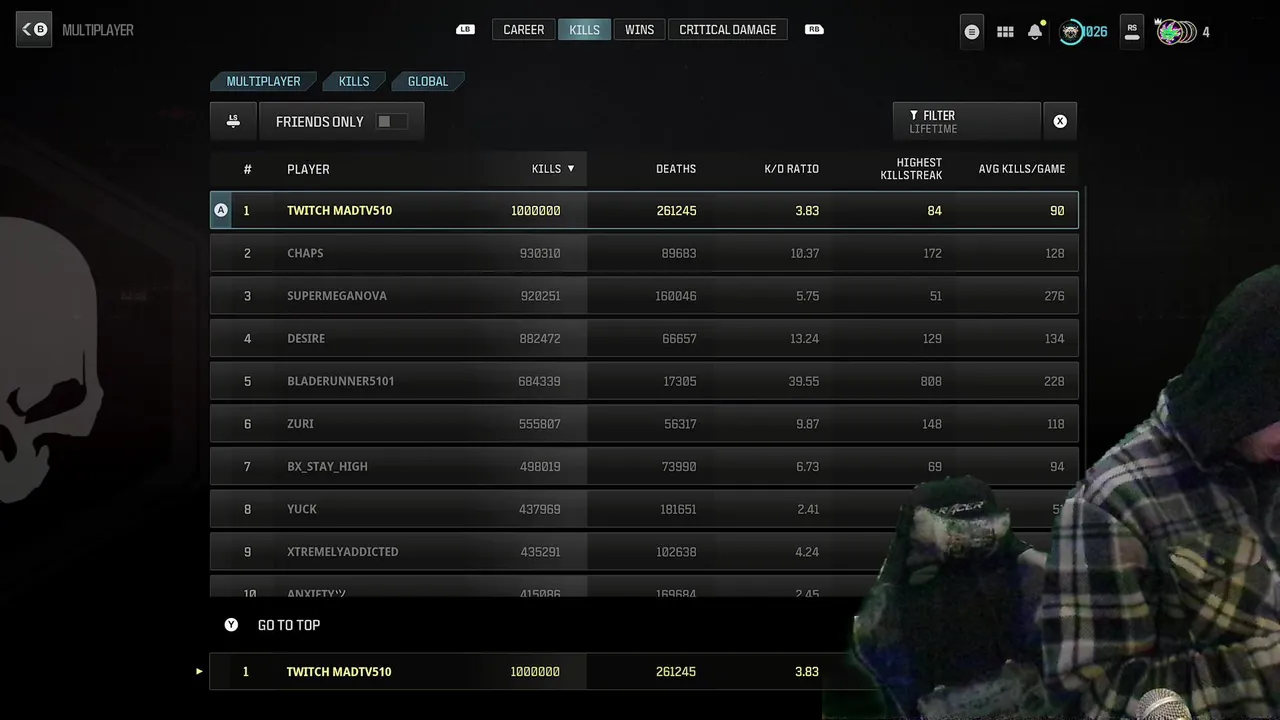The width and height of the screenshot is (1280, 720).
Task: Open the party members icon showing 4
Action: [1182, 32]
